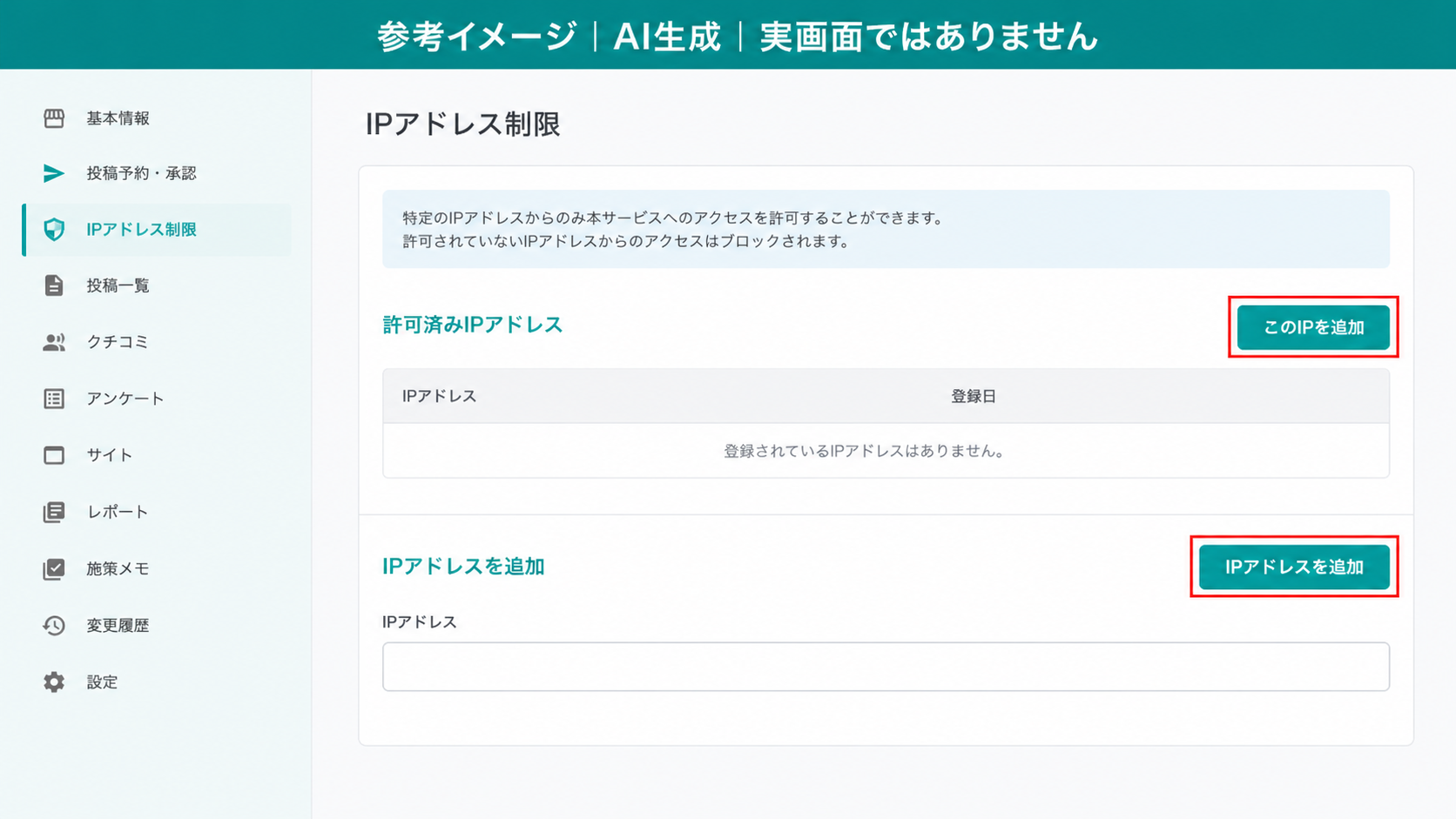The width and height of the screenshot is (1456, 819).
Task: Select IPアドレス制限 sidebar label
Action: click(141, 230)
